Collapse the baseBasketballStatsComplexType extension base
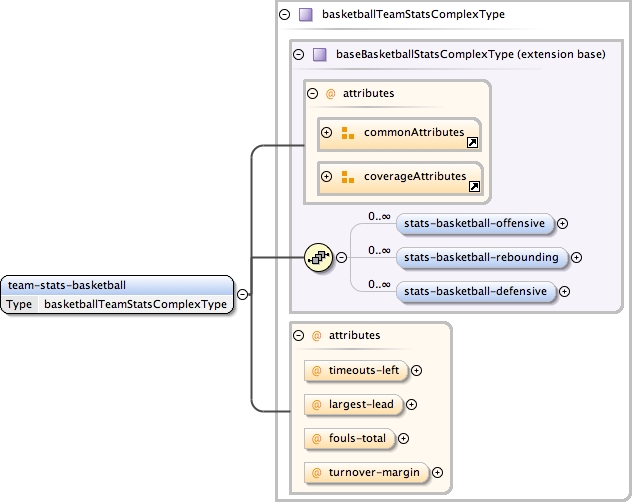The height and width of the screenshot is (502, 632). pyautogui.click(x=298, y=54)
